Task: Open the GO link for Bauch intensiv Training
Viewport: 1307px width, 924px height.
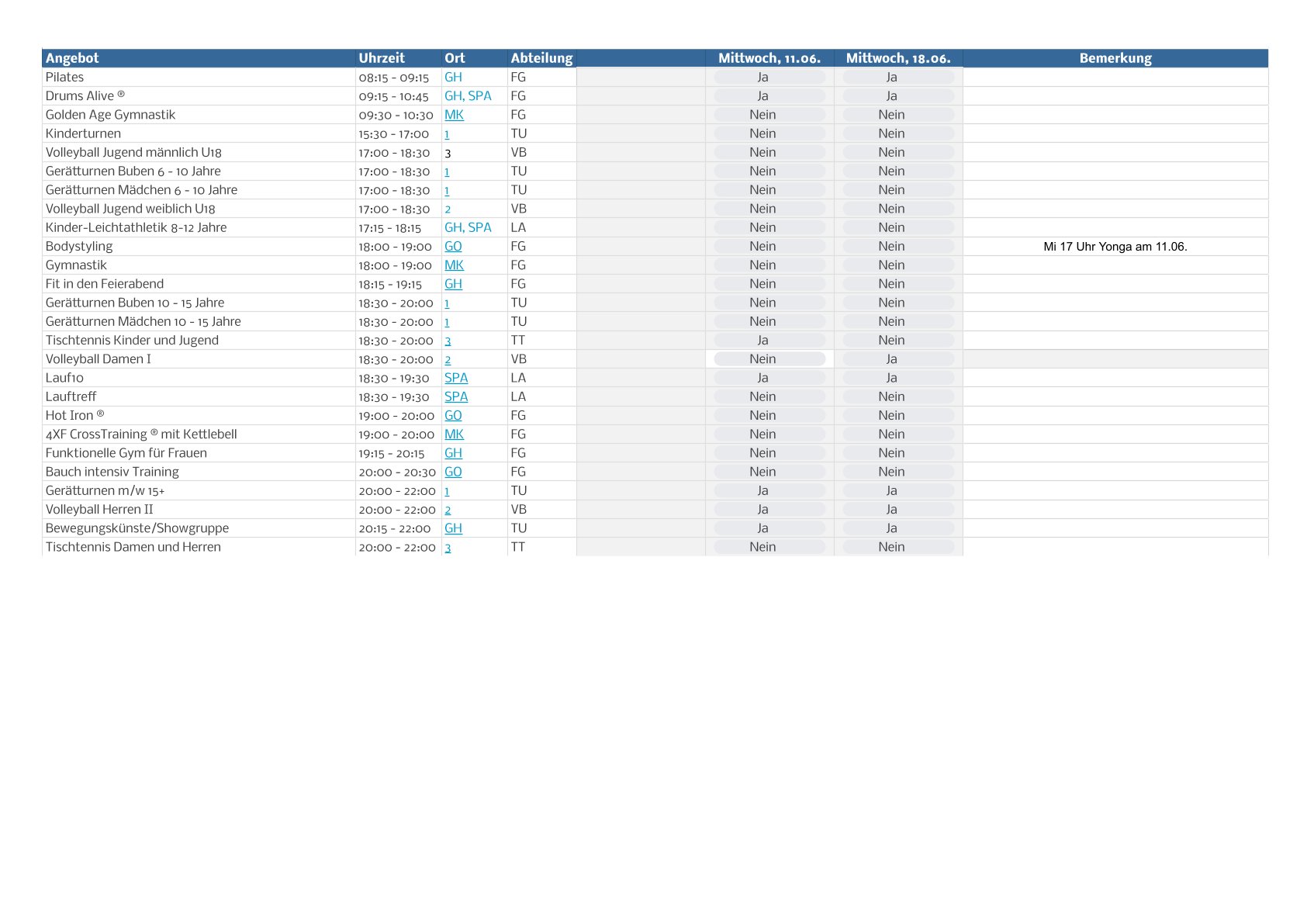Action: coord(453,472)
